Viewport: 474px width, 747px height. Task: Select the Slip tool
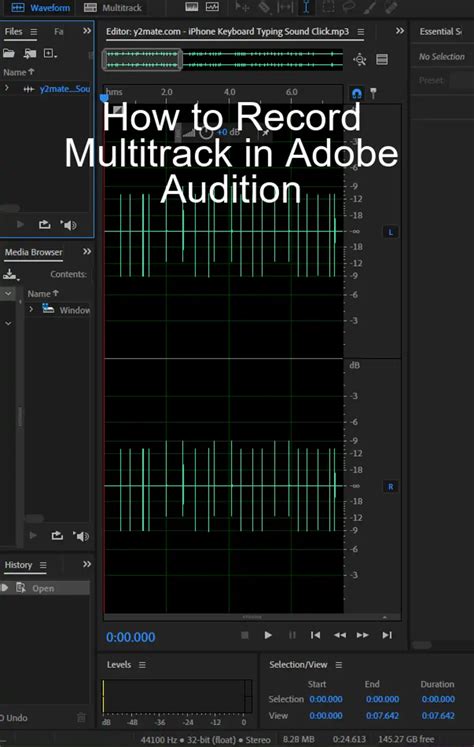click(285, 7)
